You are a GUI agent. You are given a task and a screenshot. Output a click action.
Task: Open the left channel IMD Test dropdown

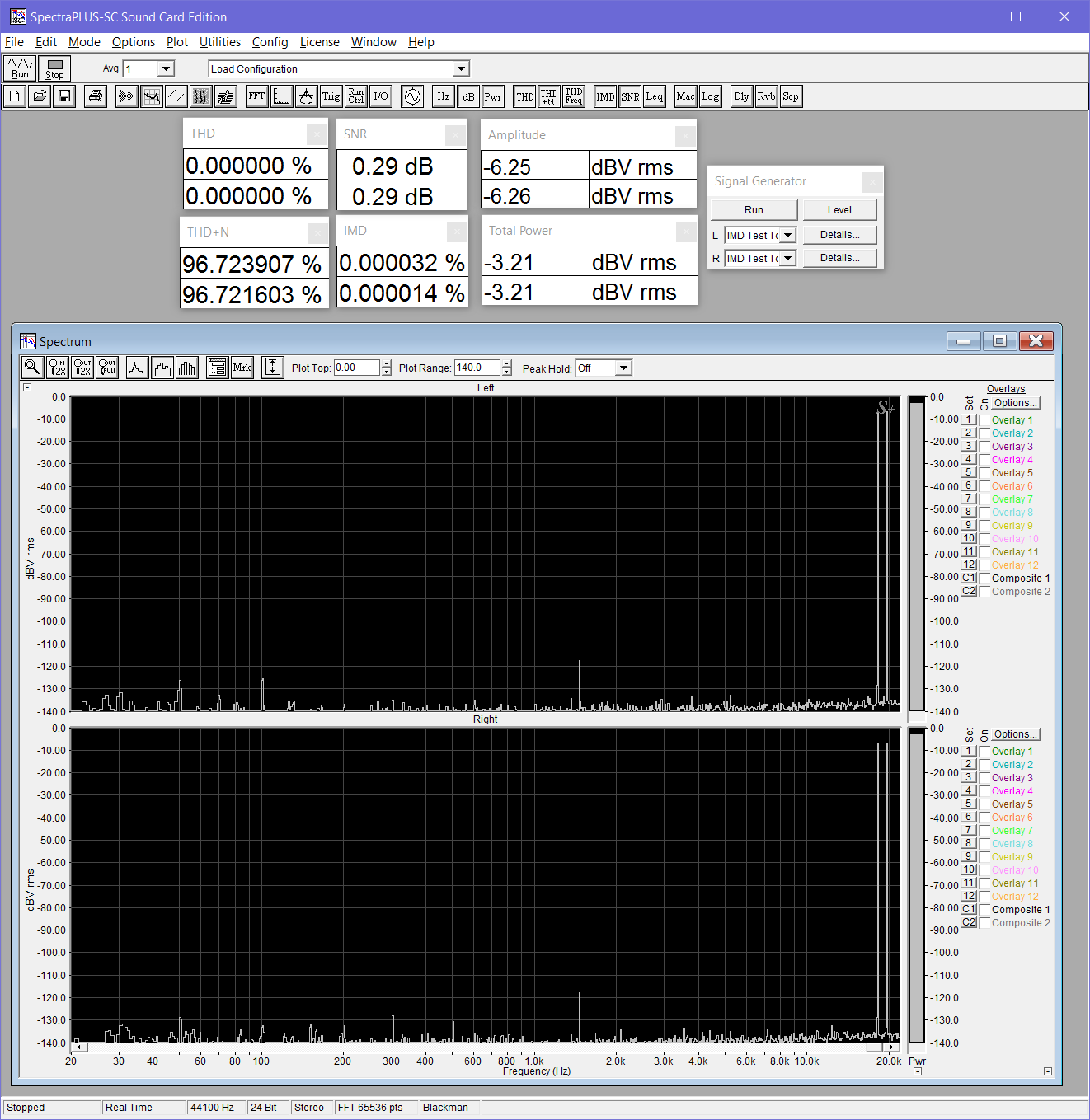788,236
